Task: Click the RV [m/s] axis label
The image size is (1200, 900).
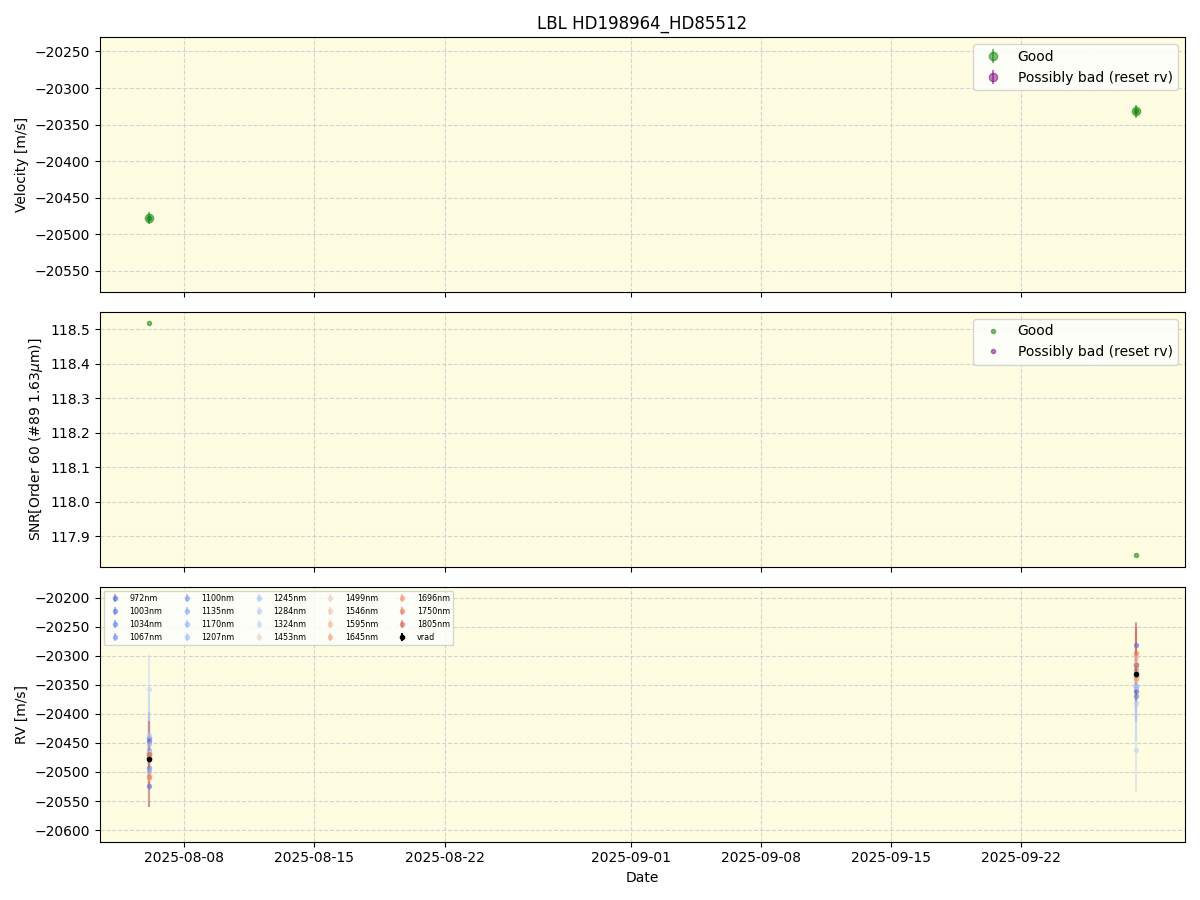Action: click(21, 715)
